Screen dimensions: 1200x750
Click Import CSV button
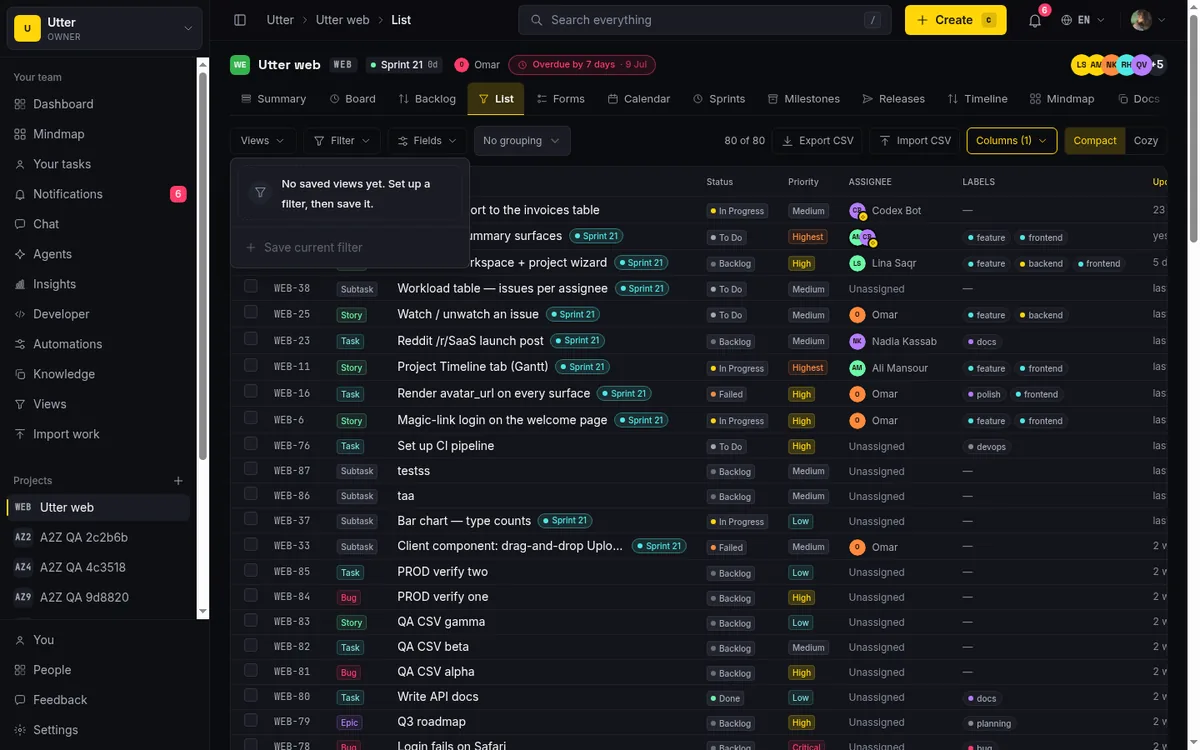click(x=914, y=141)
